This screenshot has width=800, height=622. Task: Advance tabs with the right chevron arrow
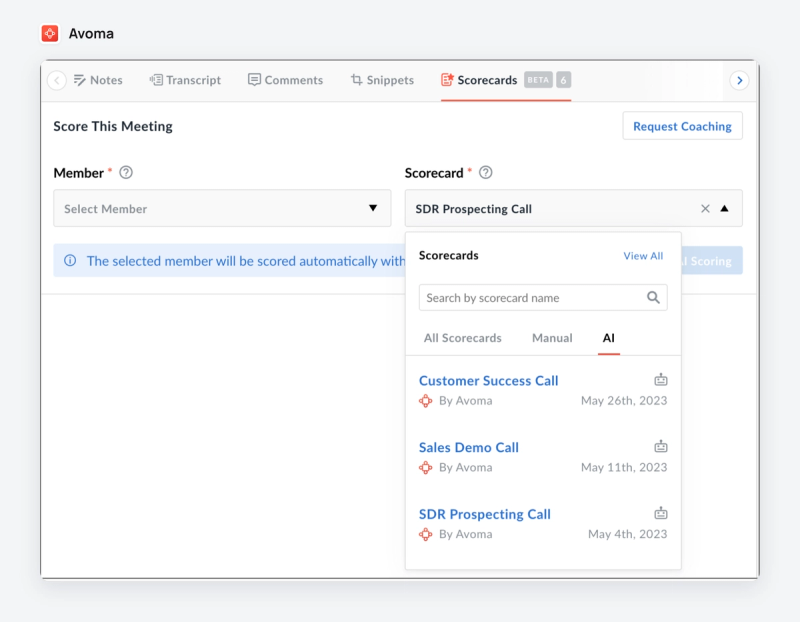(x=739, y=81)
